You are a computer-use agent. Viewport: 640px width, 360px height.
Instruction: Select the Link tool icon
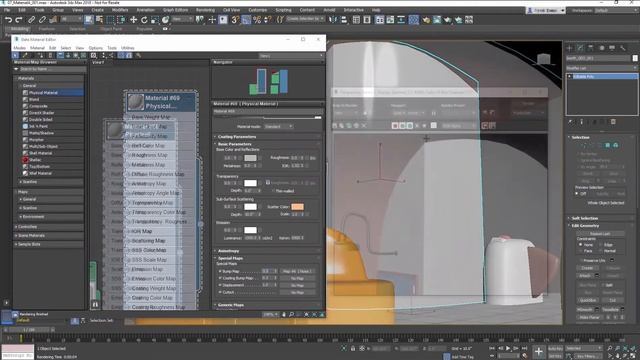31,20
